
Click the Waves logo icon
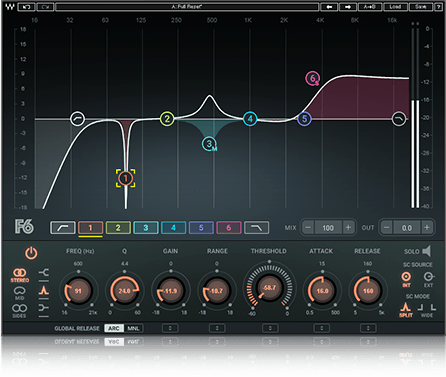click(x=10, y=6)
